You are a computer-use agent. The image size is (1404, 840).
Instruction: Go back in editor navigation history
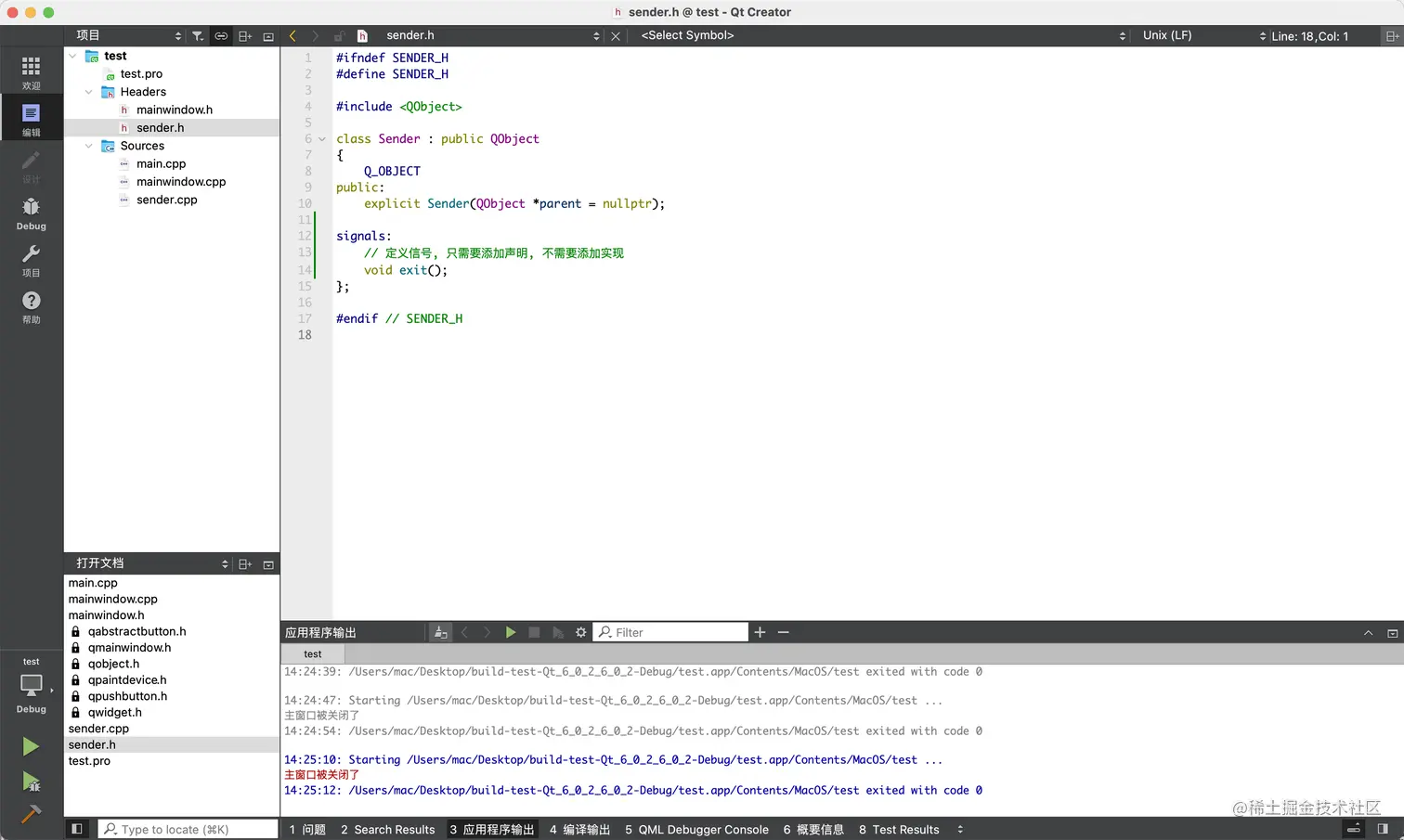tap(292, 35)
